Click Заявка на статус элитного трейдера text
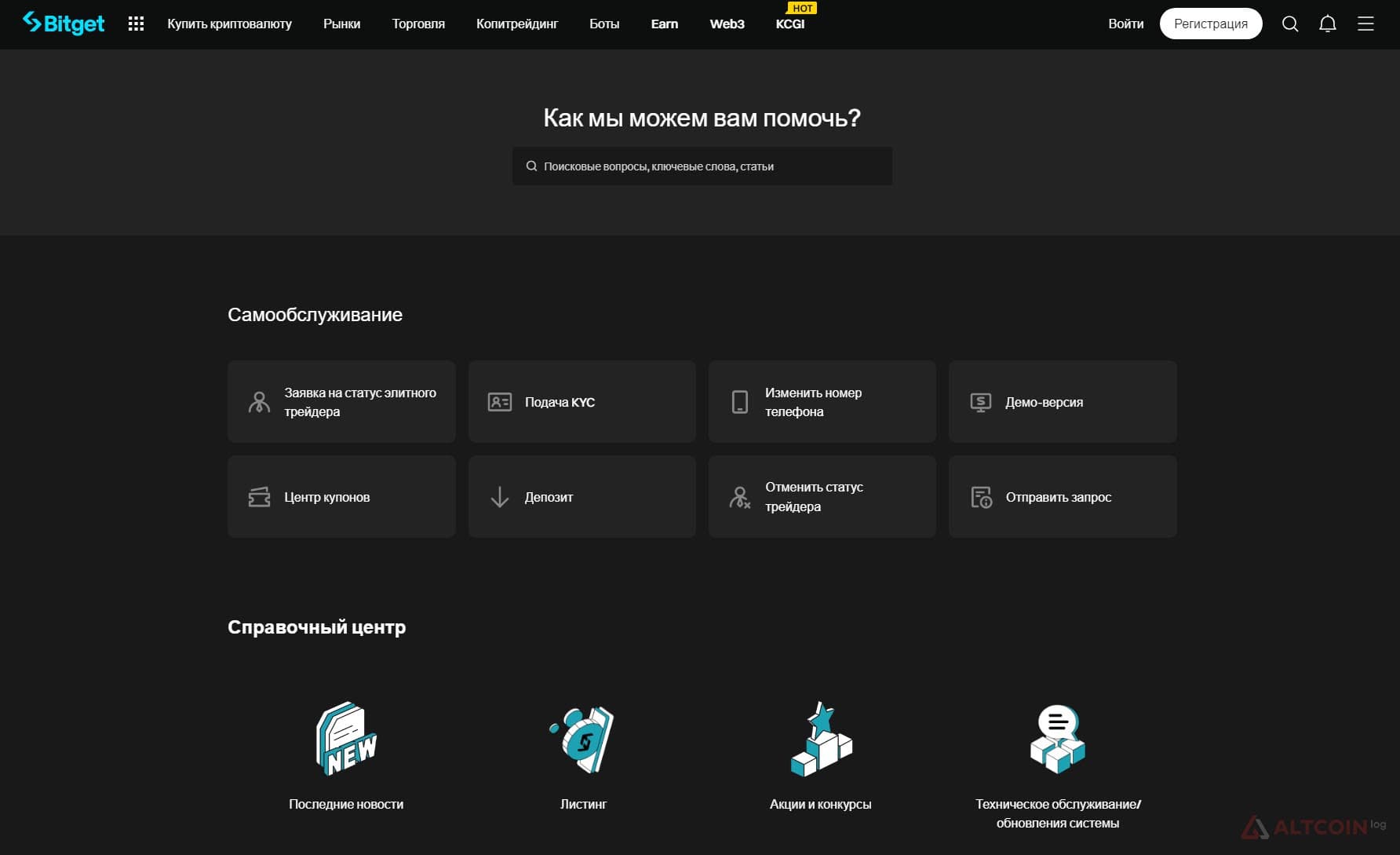The width and height of the screenshot is (1400, 855). coord(360,402)
